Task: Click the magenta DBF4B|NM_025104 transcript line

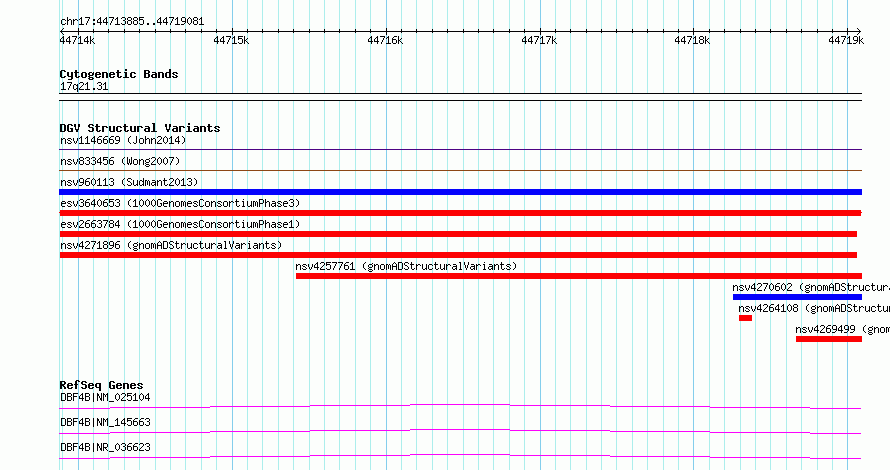Action: click(460, 406)
